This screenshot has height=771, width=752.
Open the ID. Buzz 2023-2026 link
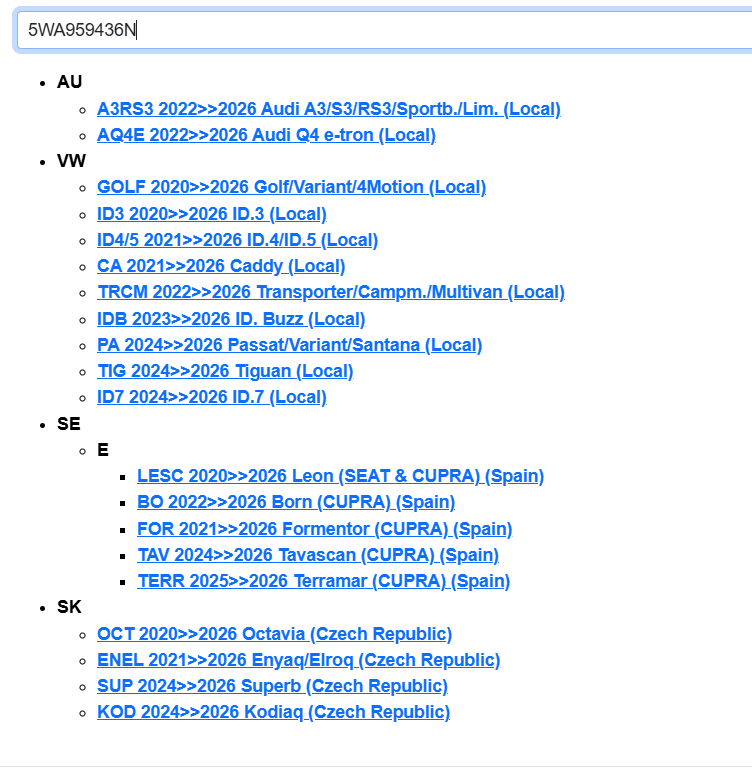231,319
